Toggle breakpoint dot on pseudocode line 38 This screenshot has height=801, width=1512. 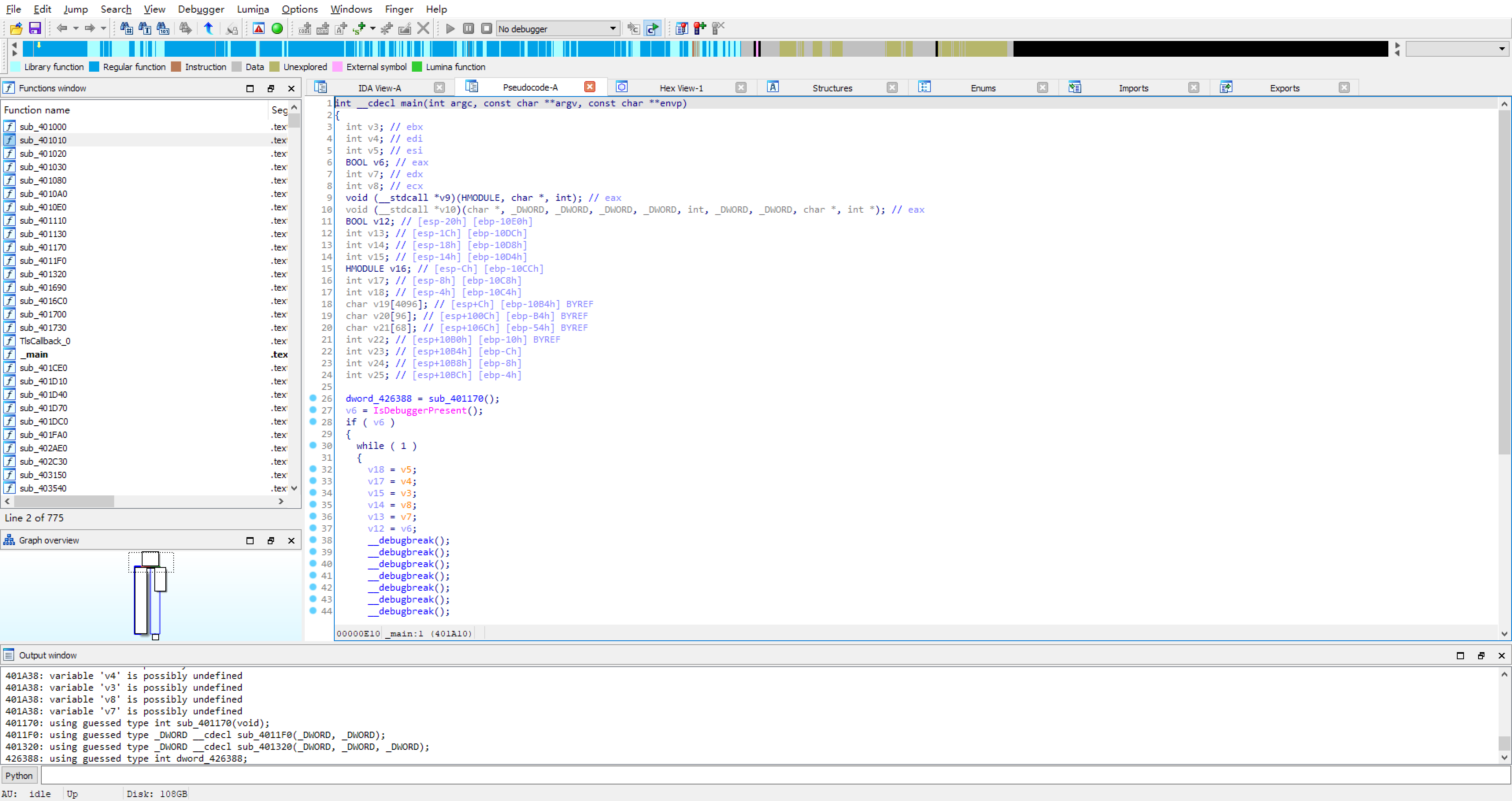[313, 540]
